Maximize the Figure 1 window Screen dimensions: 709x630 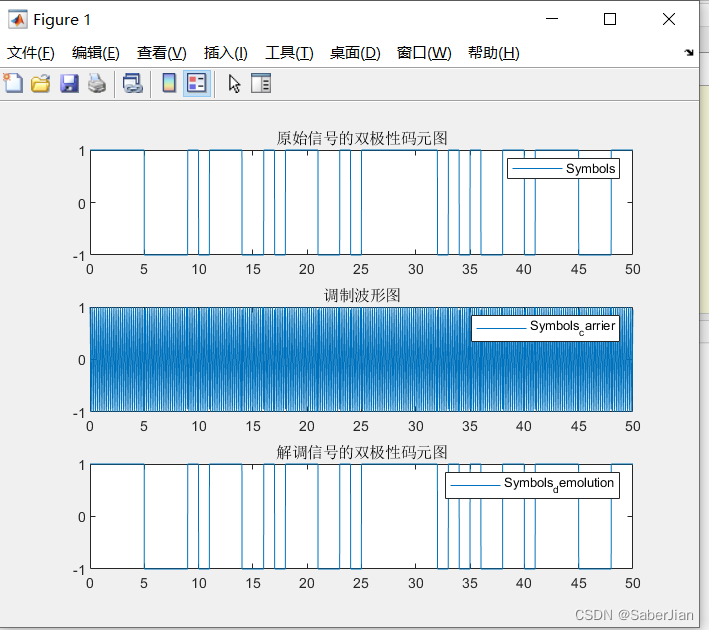coord(610,19)
